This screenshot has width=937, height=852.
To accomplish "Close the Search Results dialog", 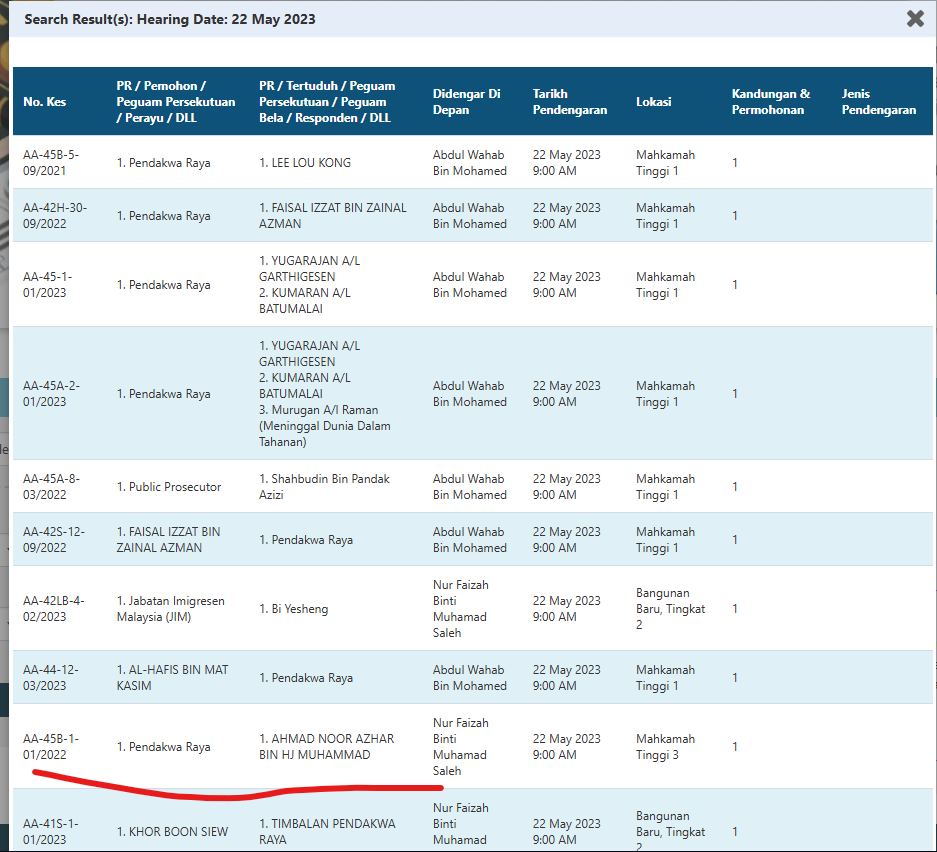I will pos(915,19).
